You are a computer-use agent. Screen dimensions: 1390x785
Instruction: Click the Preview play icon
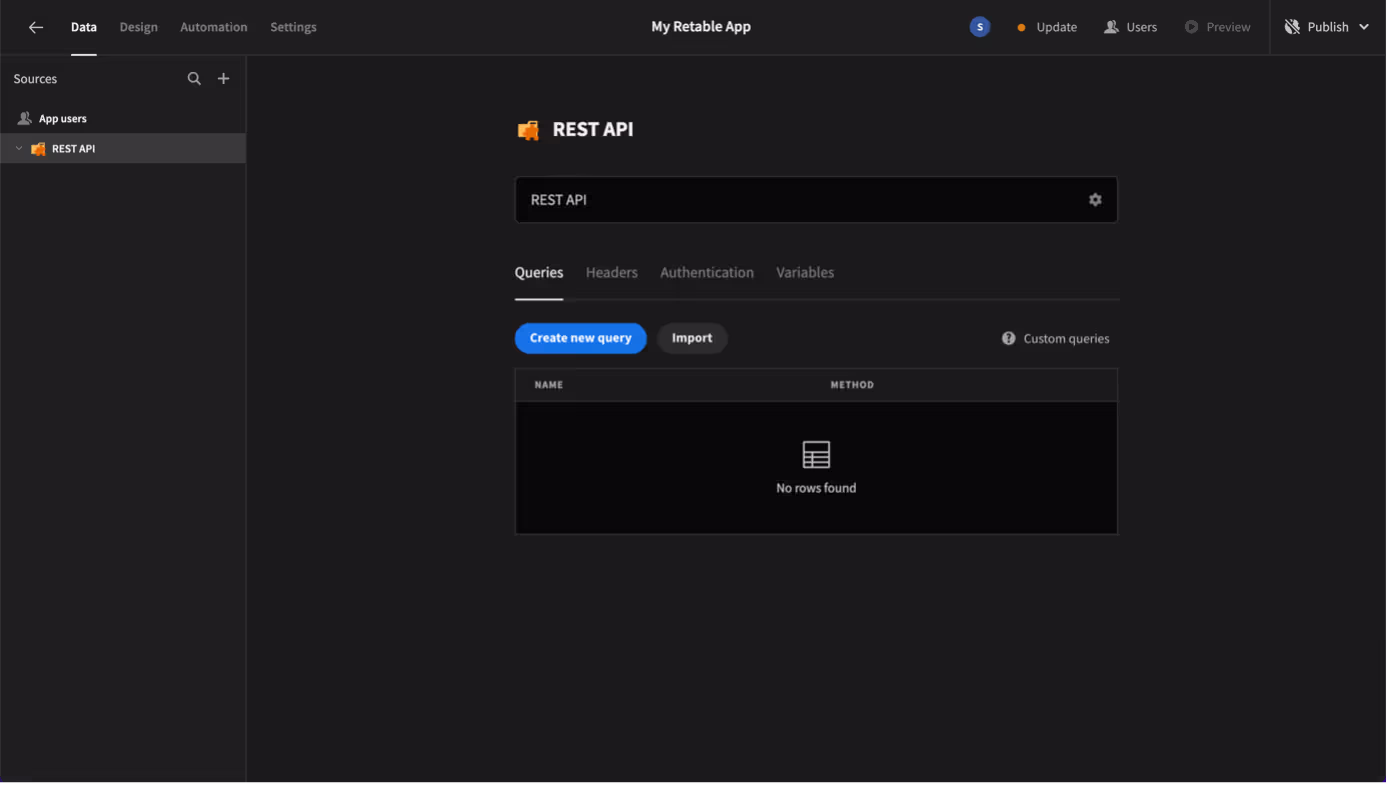click(1192, 27)
